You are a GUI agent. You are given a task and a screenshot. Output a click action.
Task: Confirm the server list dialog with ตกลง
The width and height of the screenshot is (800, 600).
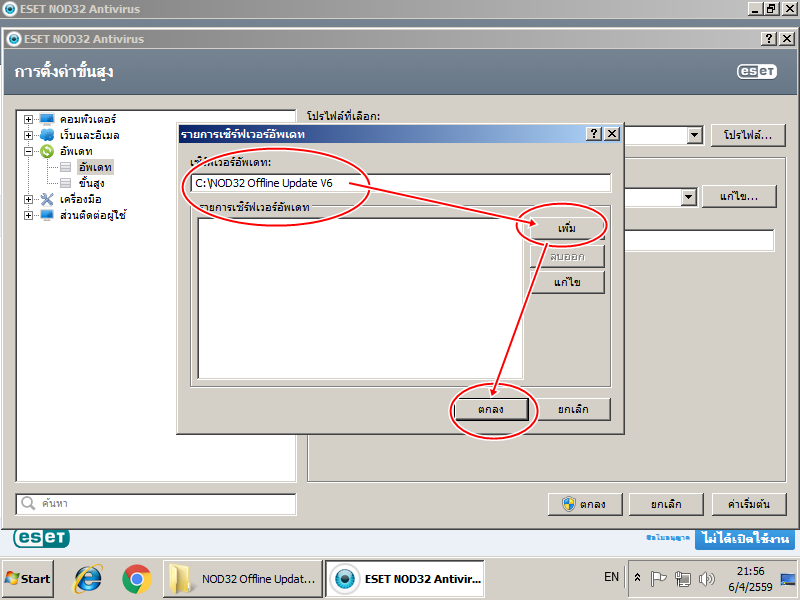[x=491, y=409]
